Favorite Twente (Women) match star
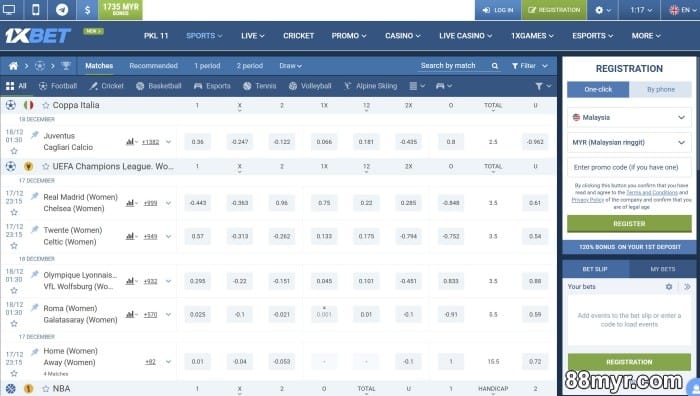This screenshot has width=700, height=396. pyautogui.click(x=14, y=246)
